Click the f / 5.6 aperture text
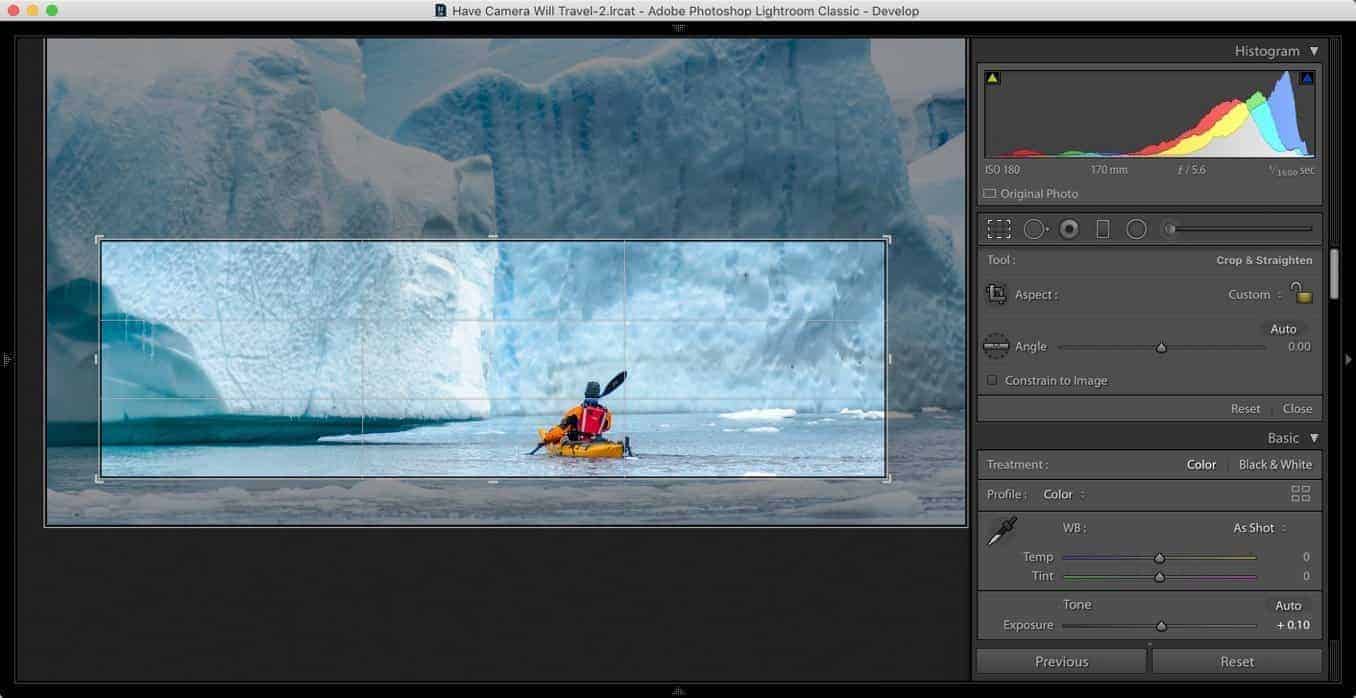Screen dimensions: 1356x698 (x=1191, y=170)
